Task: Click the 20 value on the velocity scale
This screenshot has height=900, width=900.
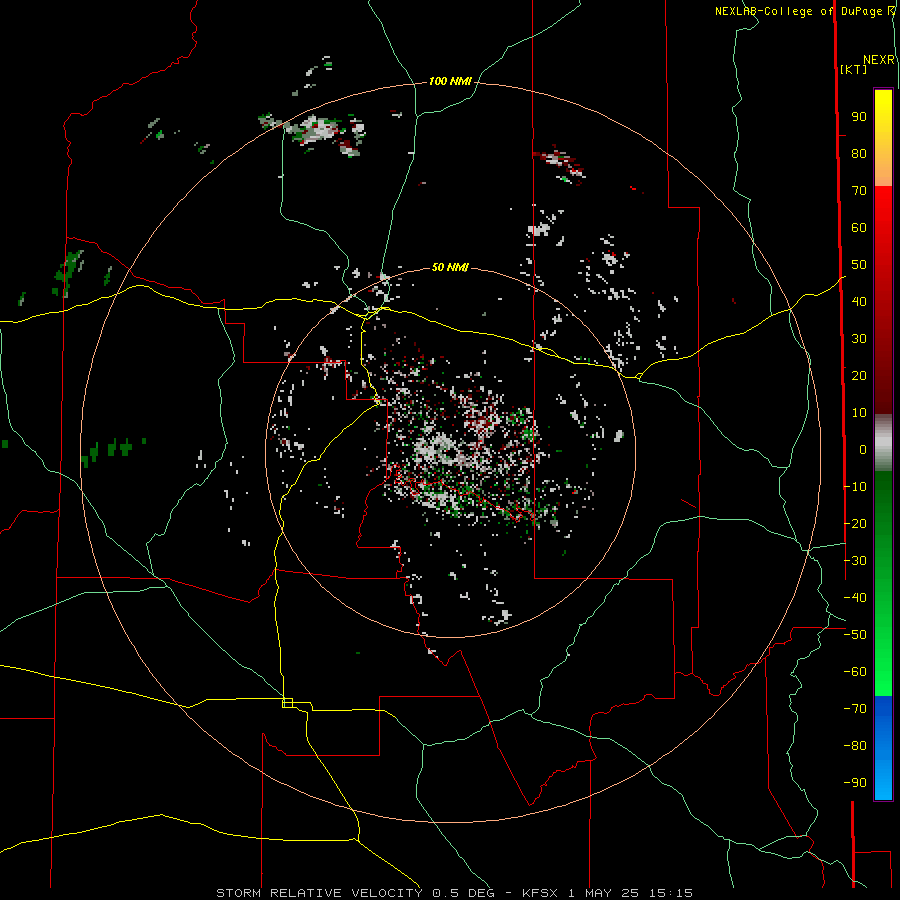Action: tap(859, 376)
